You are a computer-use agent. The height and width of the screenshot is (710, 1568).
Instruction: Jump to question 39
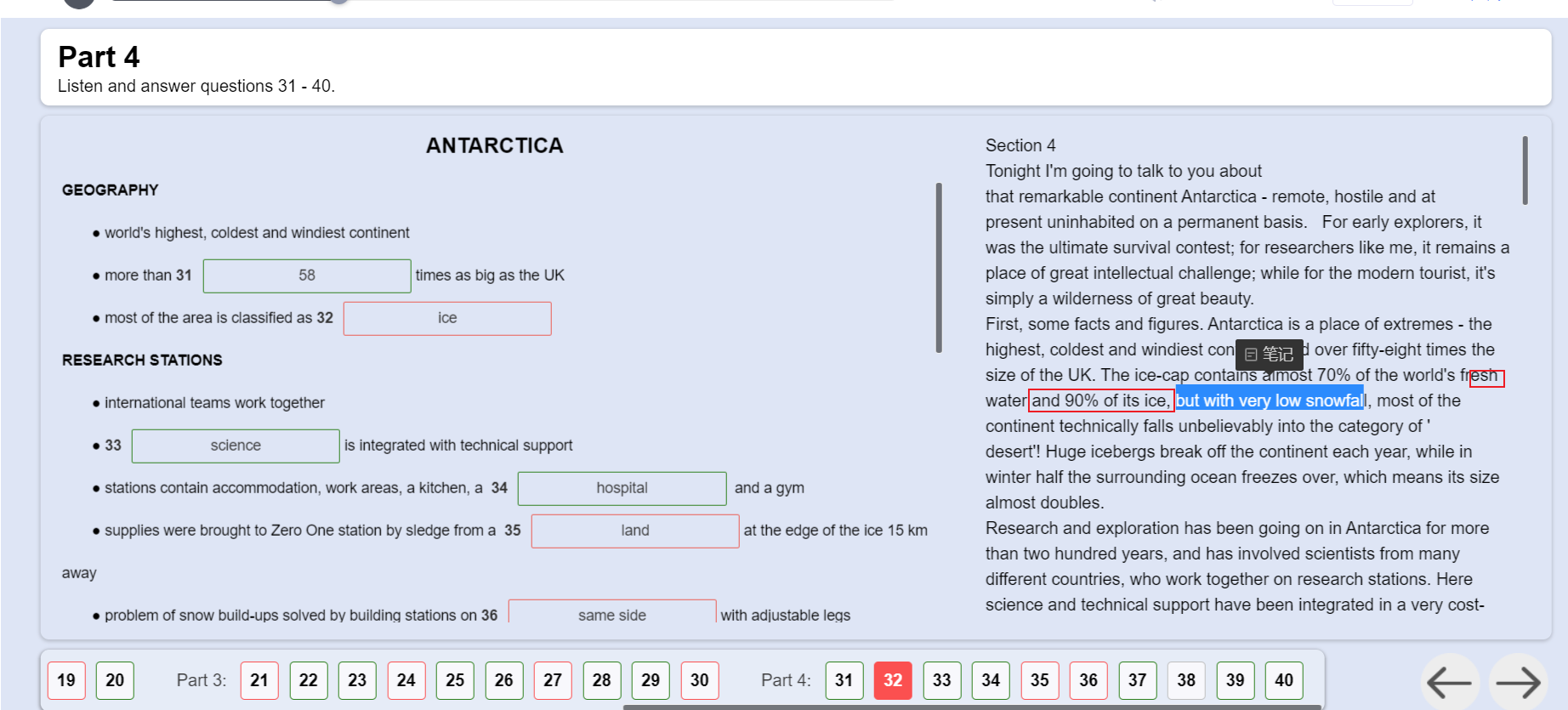(1236, 680)
